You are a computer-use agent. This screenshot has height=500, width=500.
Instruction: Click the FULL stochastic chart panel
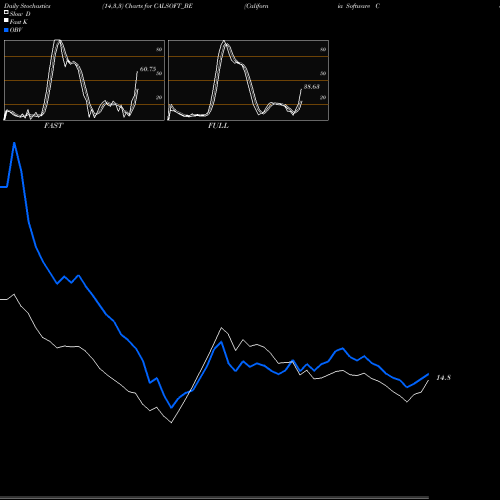(x=248, y=80)
